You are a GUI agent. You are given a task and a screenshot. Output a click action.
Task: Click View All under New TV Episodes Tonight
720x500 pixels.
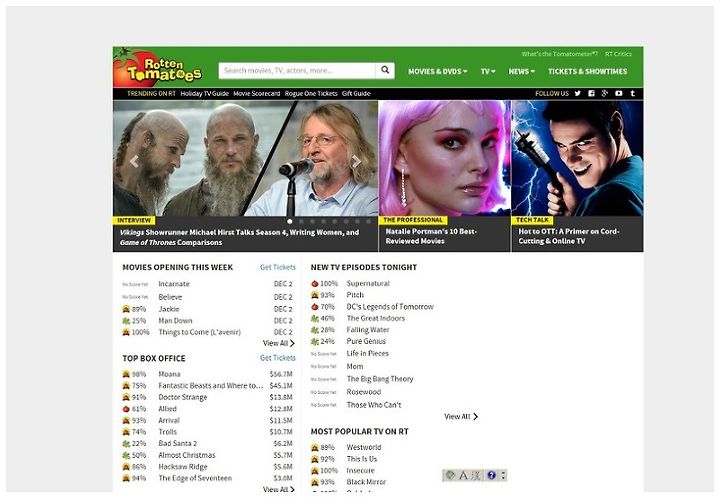(x=461, y=416)
